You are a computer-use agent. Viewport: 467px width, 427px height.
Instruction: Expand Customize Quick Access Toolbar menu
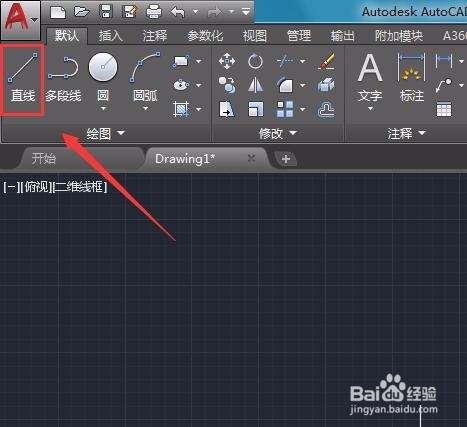point(246,13)
